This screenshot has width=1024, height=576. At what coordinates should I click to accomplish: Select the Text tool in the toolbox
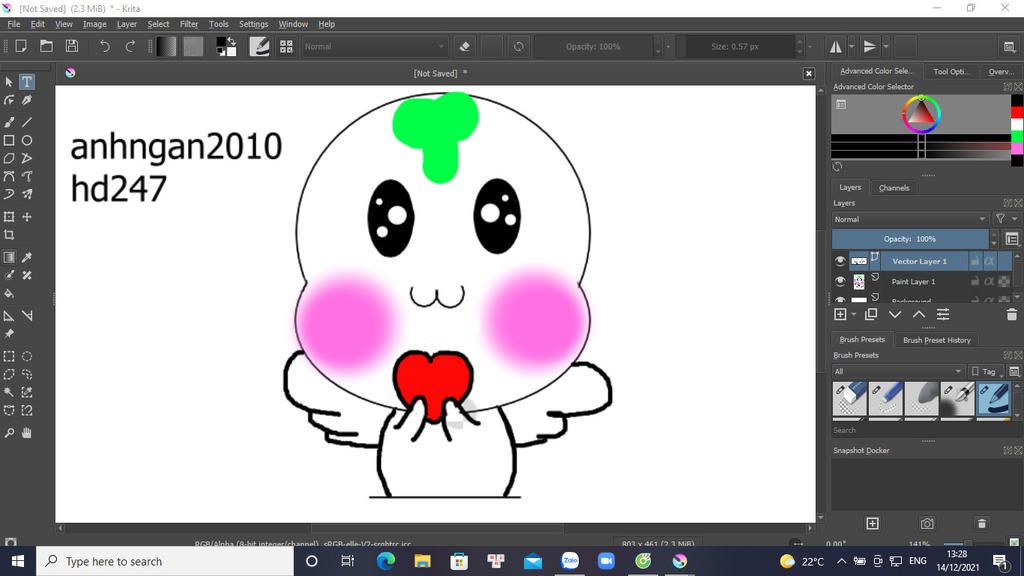click(27, 82)
